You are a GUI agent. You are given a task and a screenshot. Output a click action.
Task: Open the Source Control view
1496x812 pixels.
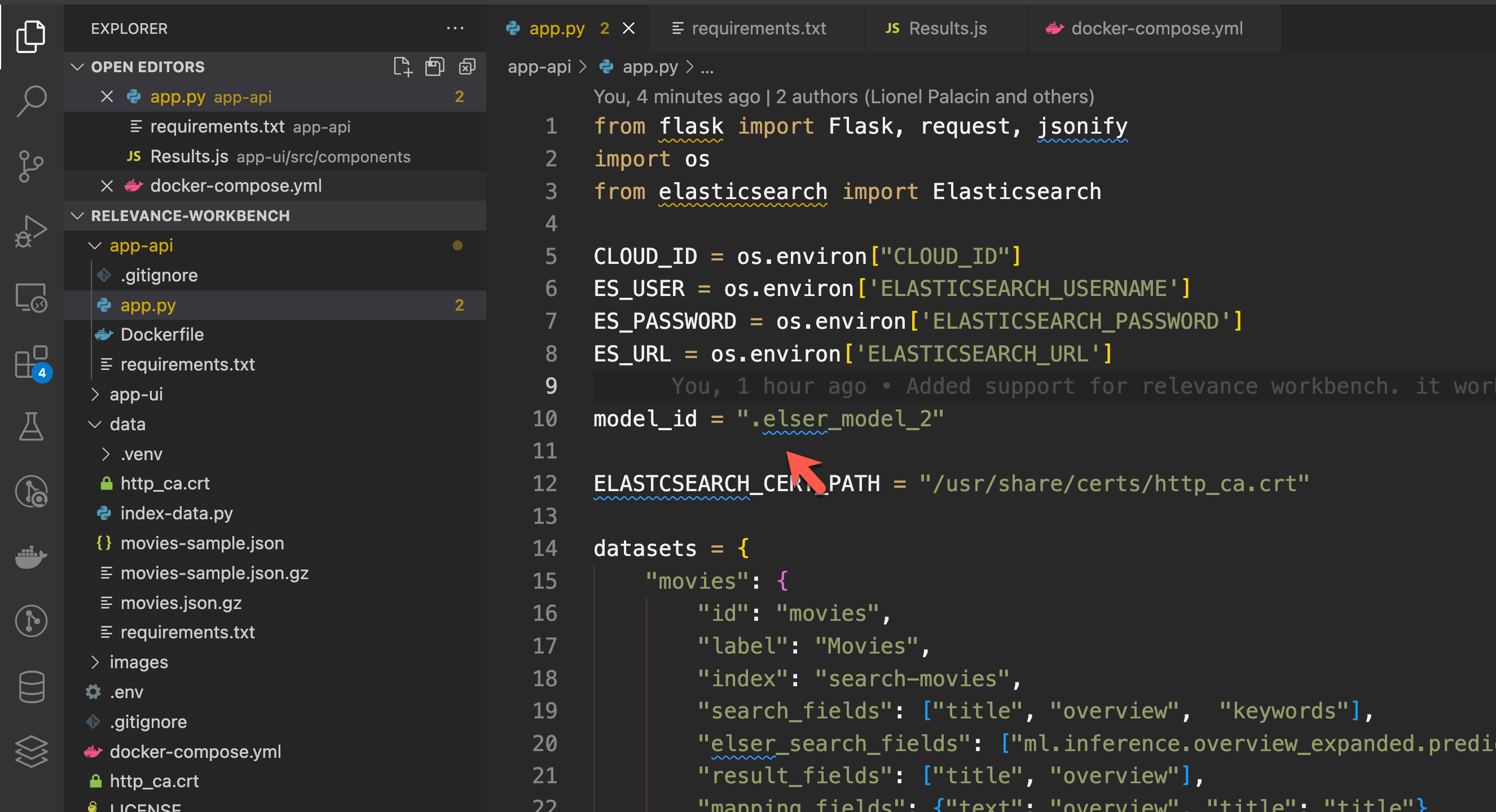point(32,166)
